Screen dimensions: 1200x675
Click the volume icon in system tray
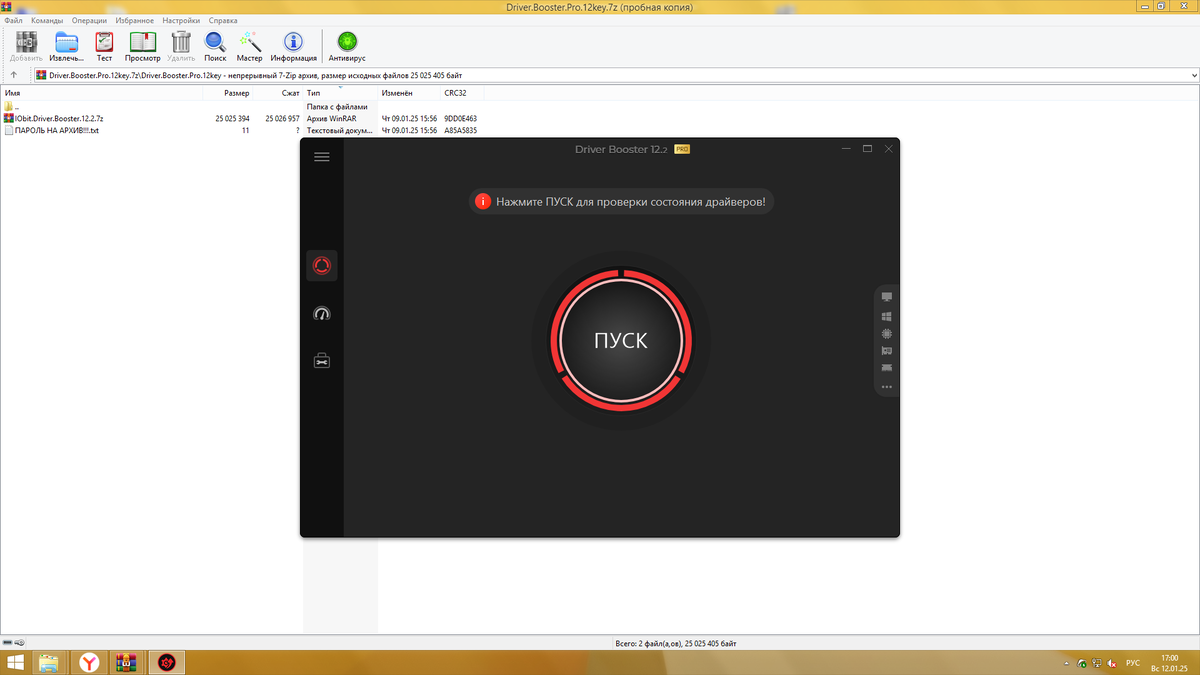[x=1111, y=663]
